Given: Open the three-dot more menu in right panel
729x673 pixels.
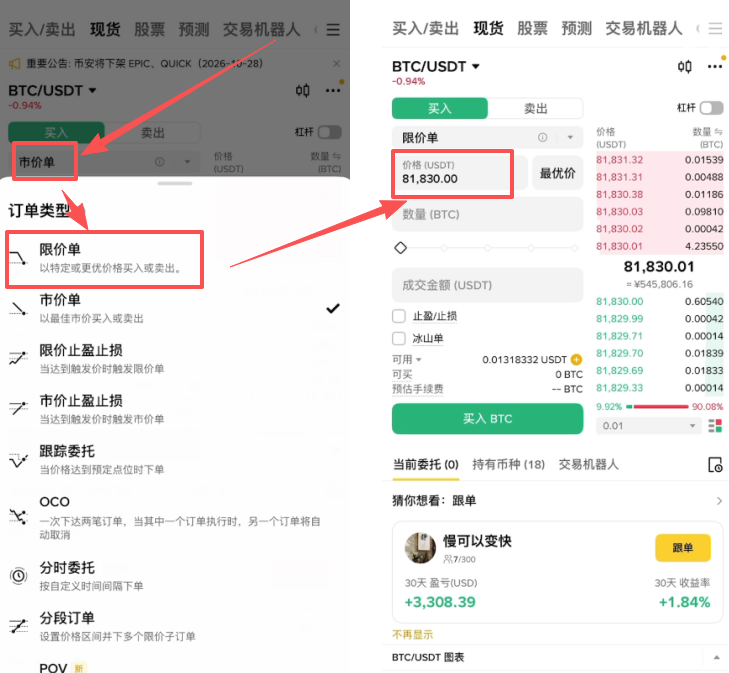Looking at the screenshot, I should pyautogui.click(x=715, y=67).
